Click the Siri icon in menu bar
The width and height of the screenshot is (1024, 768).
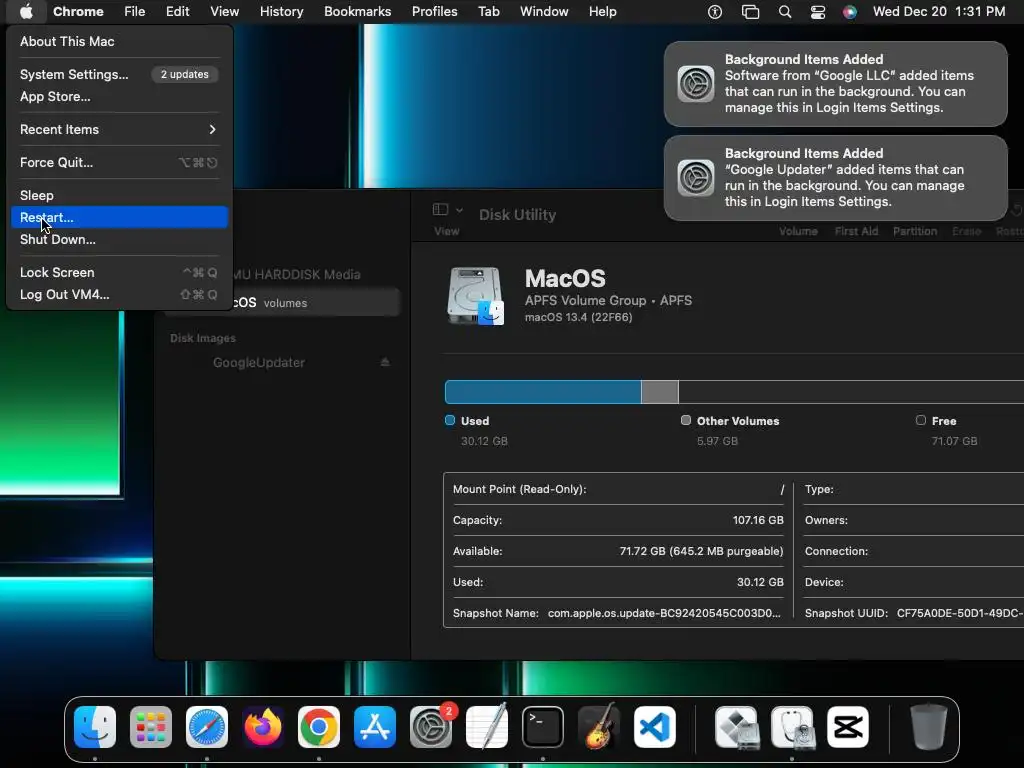[x=850, y=12]
